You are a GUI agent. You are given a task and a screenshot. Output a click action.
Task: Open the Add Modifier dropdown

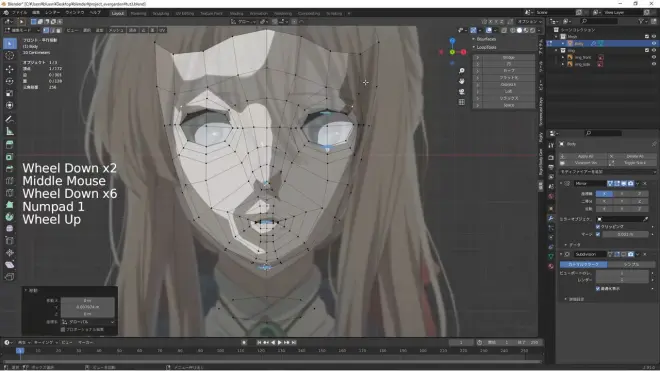point(607,172)
